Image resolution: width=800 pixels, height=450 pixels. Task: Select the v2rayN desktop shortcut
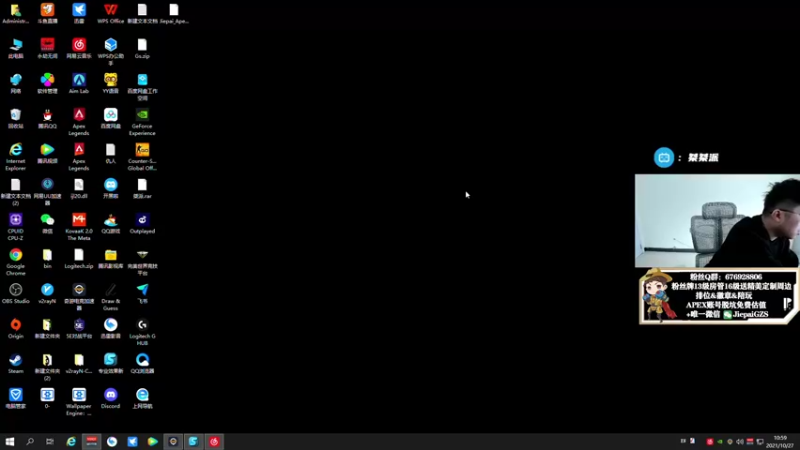[47, 293]
